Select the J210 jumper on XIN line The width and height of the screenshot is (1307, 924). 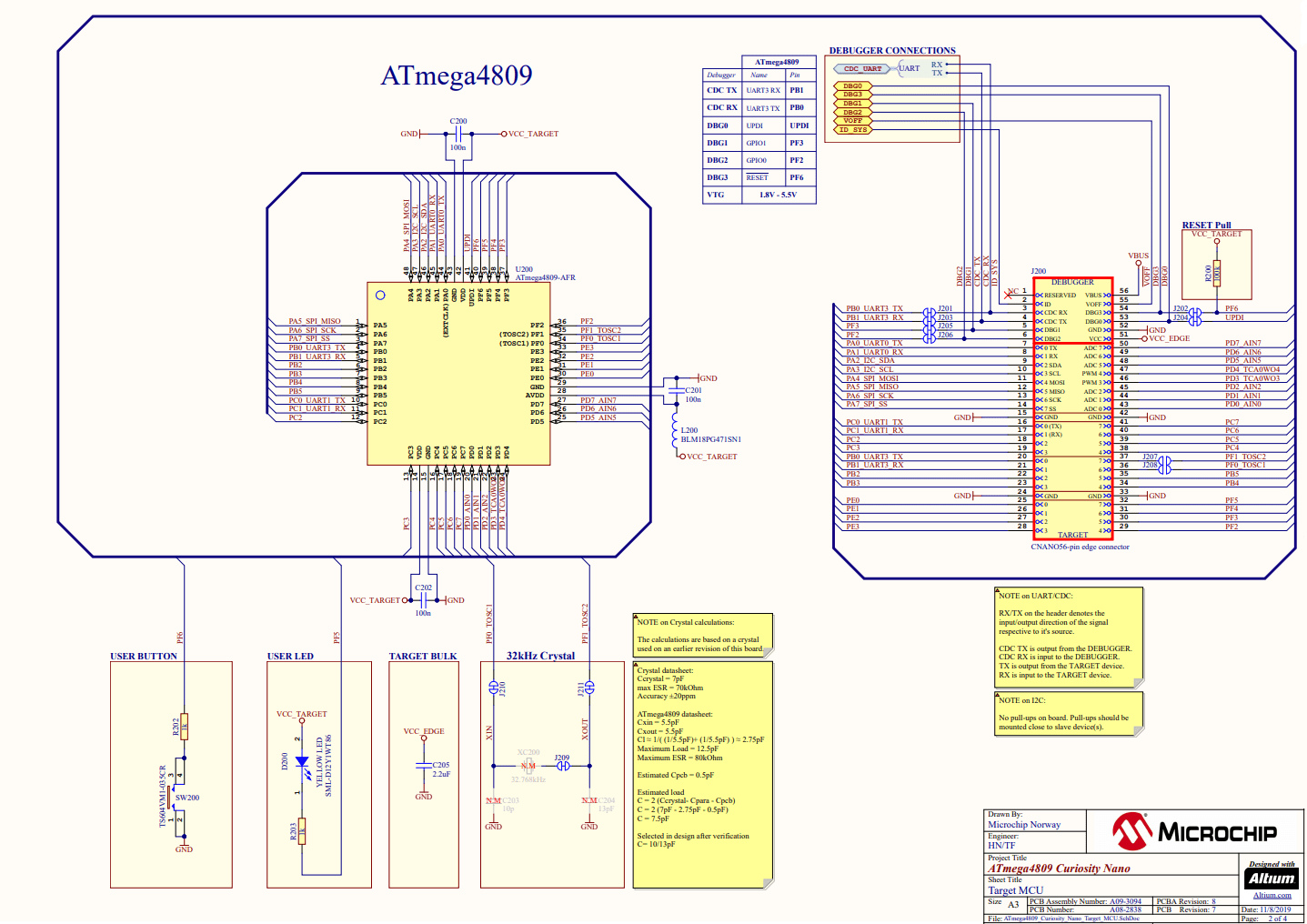coord(494,688)
